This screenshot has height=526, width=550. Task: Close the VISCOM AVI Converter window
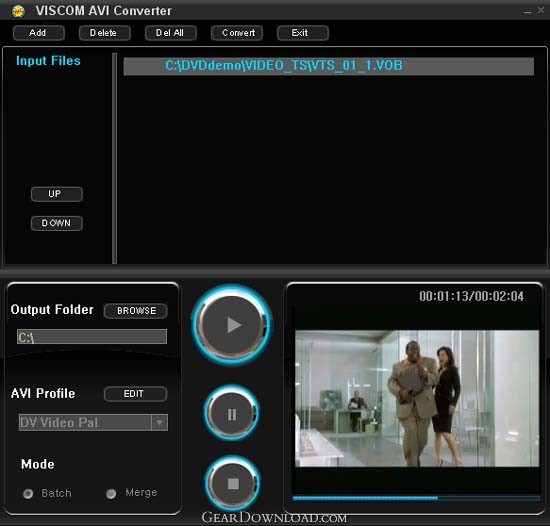(x=541, y=11)
